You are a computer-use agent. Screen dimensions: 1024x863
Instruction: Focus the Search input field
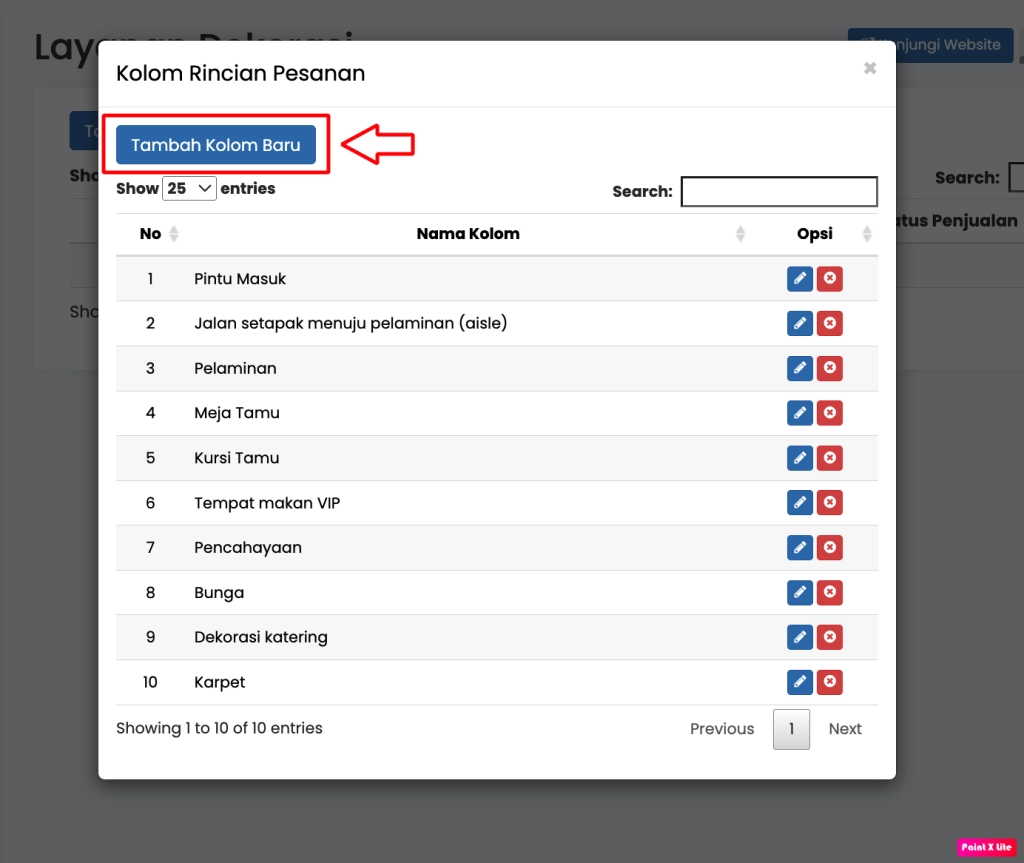click(x=779, y=191)
